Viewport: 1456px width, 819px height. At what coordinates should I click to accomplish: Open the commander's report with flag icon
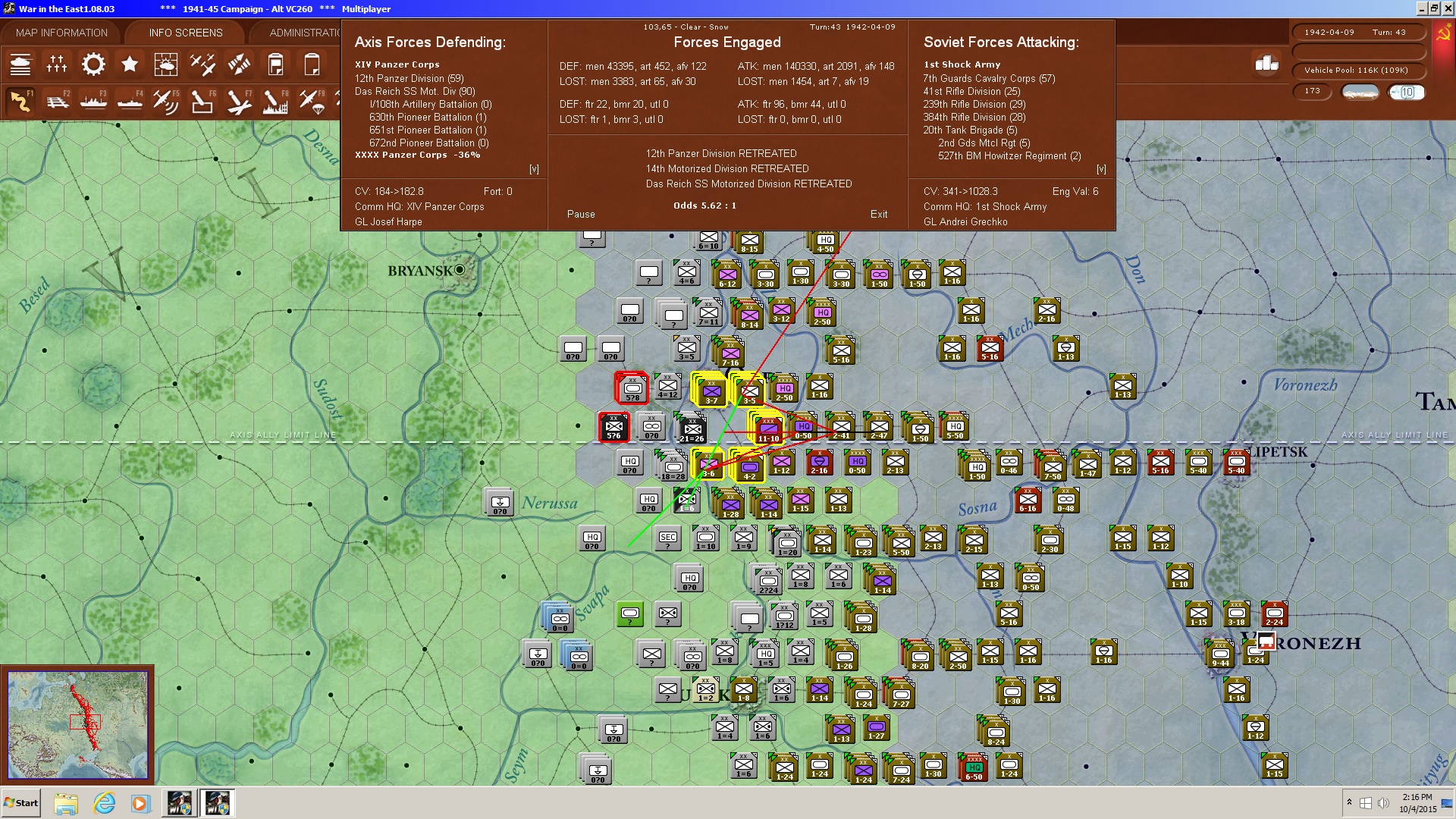(275, 64)
